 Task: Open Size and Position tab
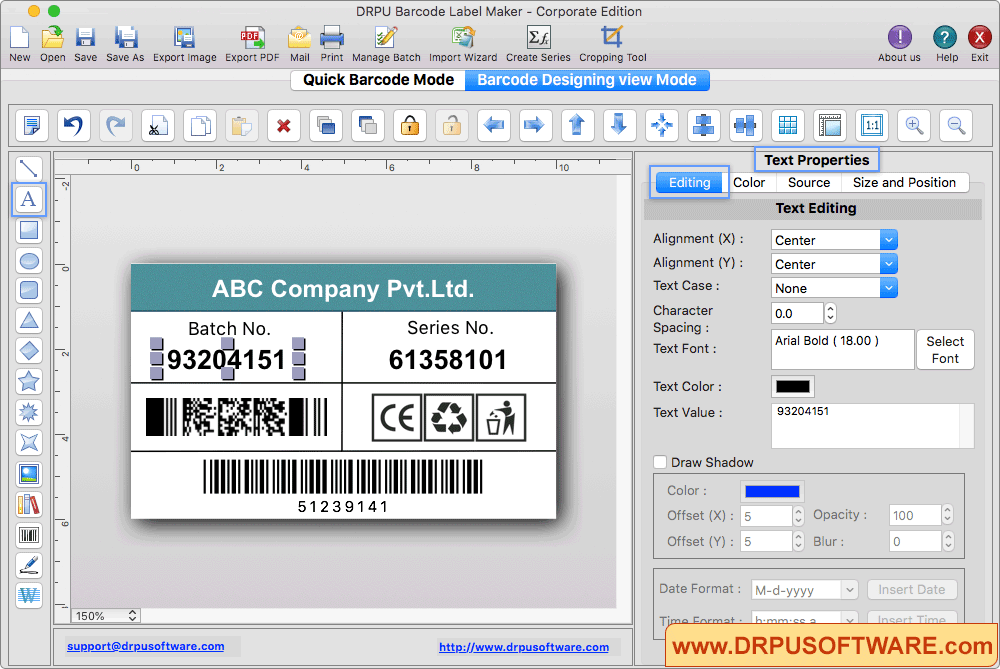(904, 183)
